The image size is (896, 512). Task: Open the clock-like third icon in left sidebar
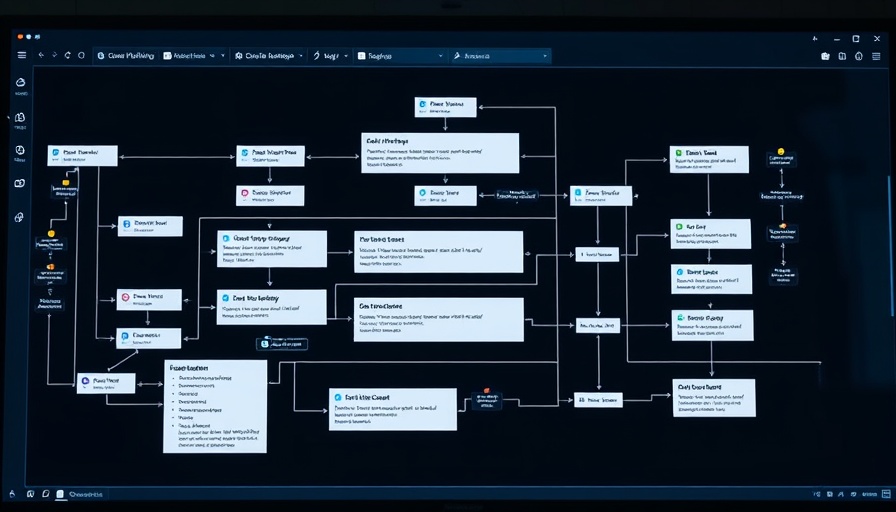(20, 151)
